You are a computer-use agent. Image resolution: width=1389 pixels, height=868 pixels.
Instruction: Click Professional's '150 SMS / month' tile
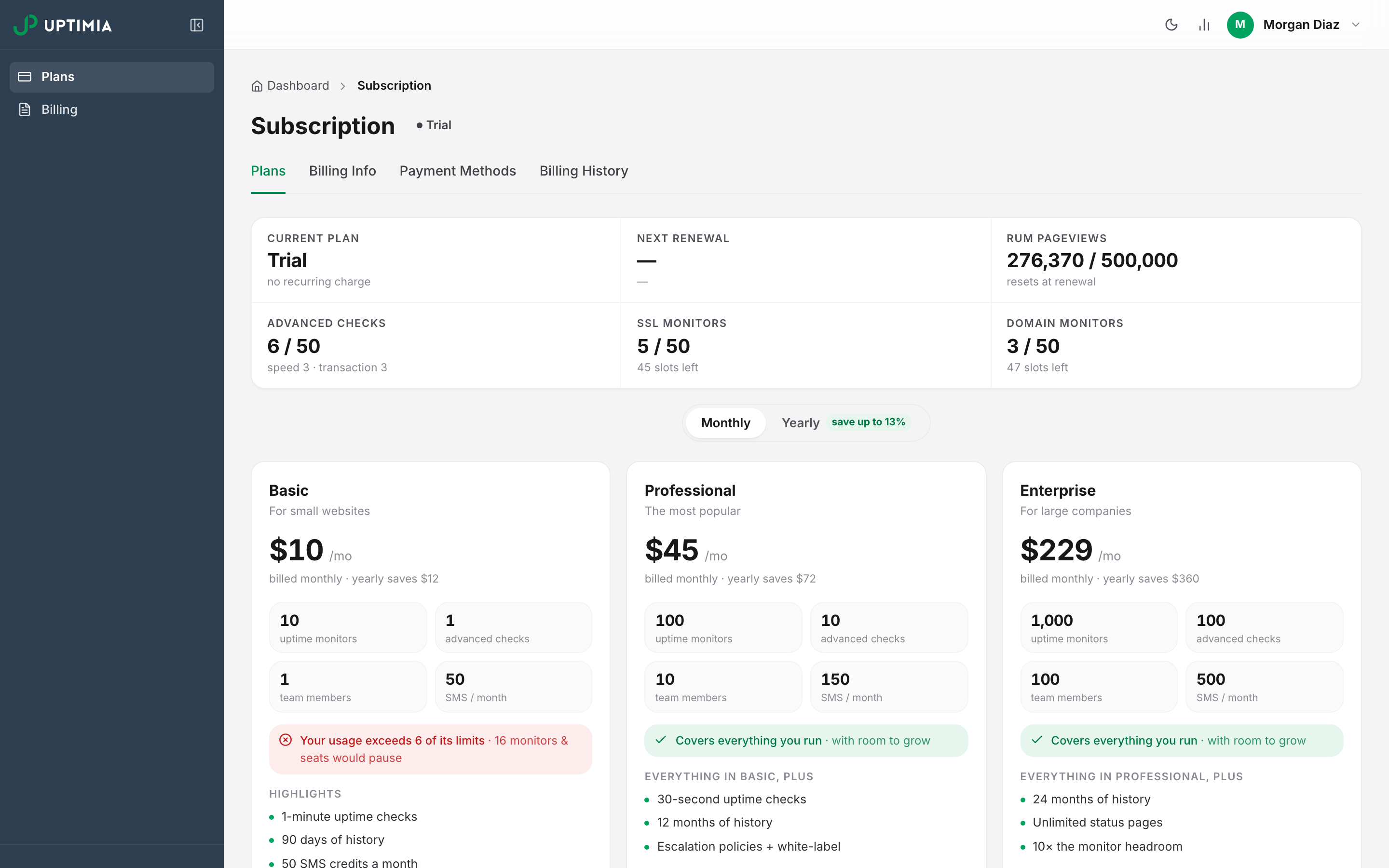(888, 687)
